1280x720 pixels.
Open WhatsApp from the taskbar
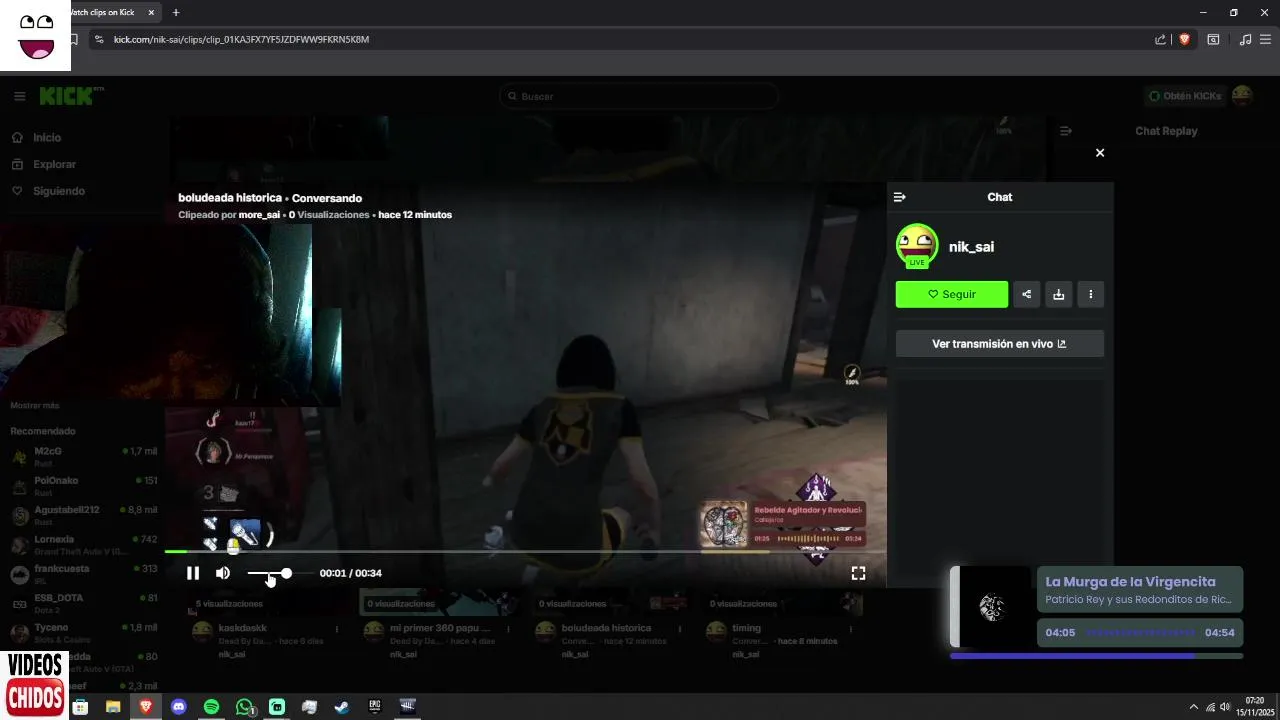tap(245, 707)
